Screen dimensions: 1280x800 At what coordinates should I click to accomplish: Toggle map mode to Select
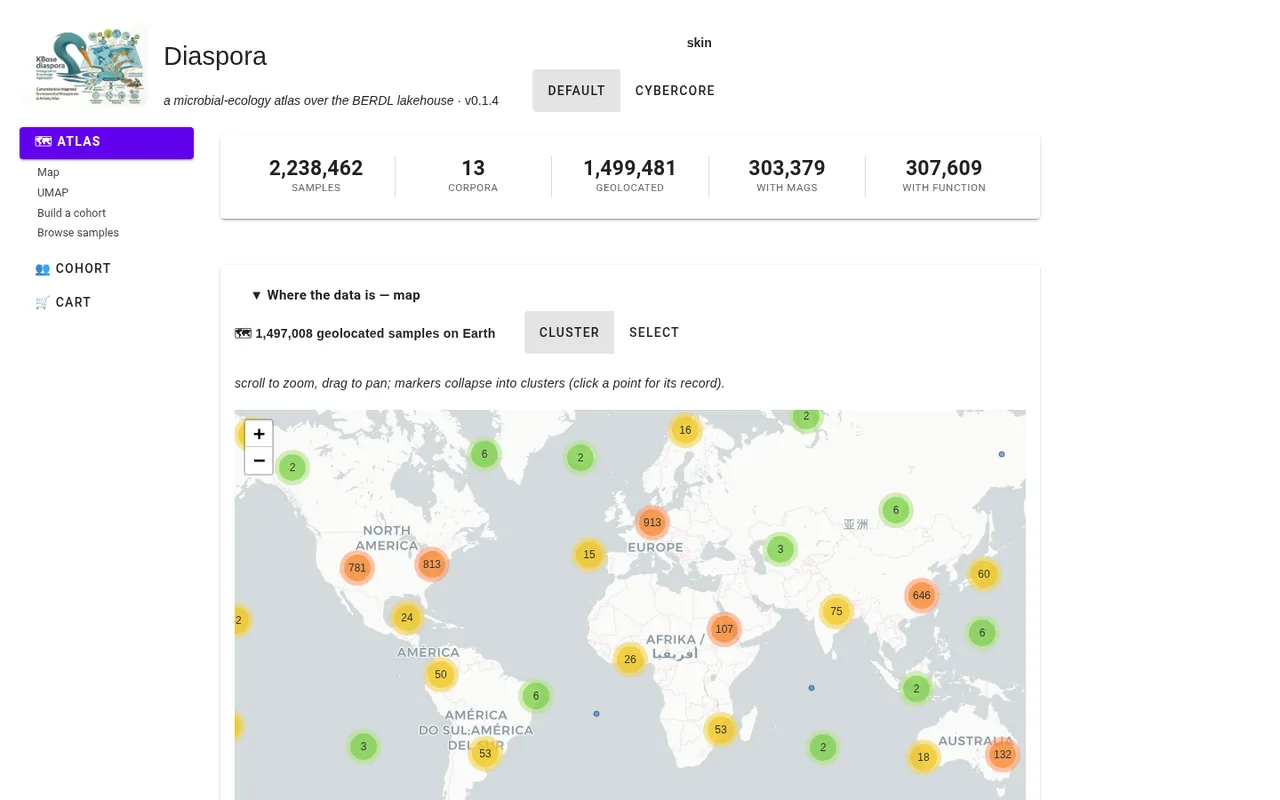click(654, 333)
